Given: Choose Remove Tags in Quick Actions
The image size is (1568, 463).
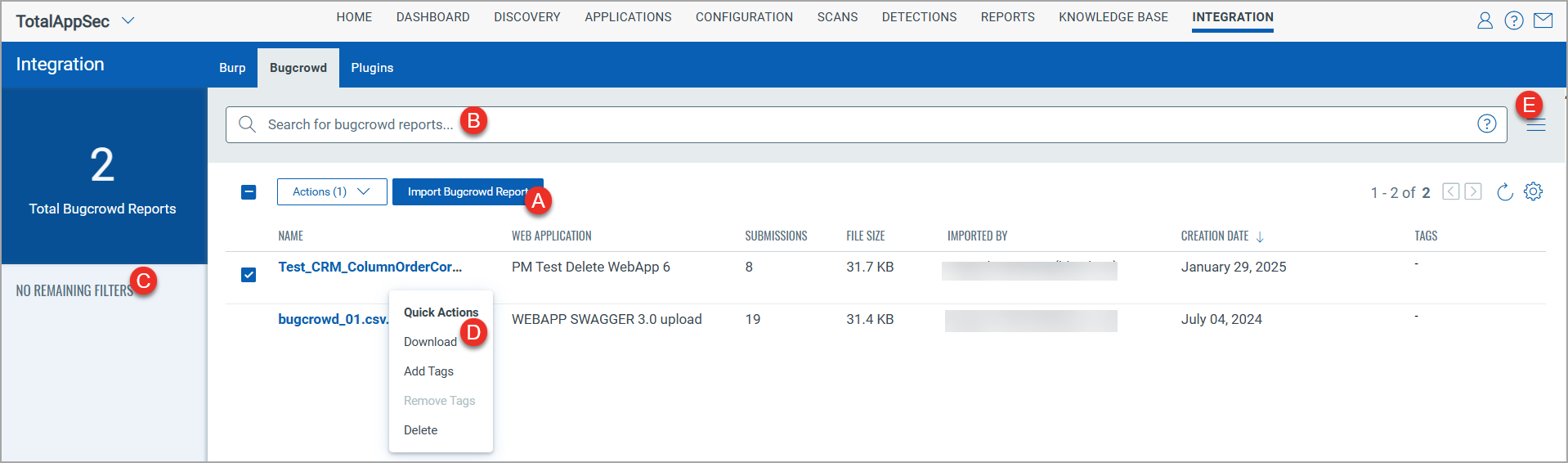Looking at the screenshot, I should click(x=439, y=401).
